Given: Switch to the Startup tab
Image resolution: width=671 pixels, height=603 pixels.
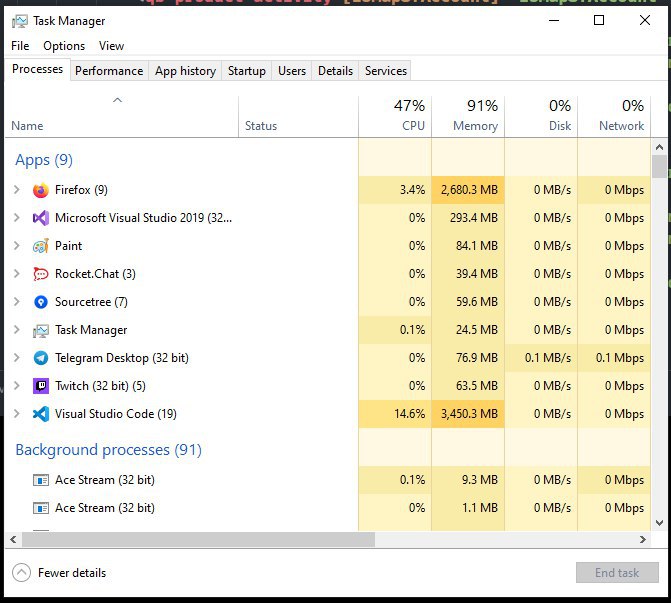Looking at the screenshot, I should 246,71.
